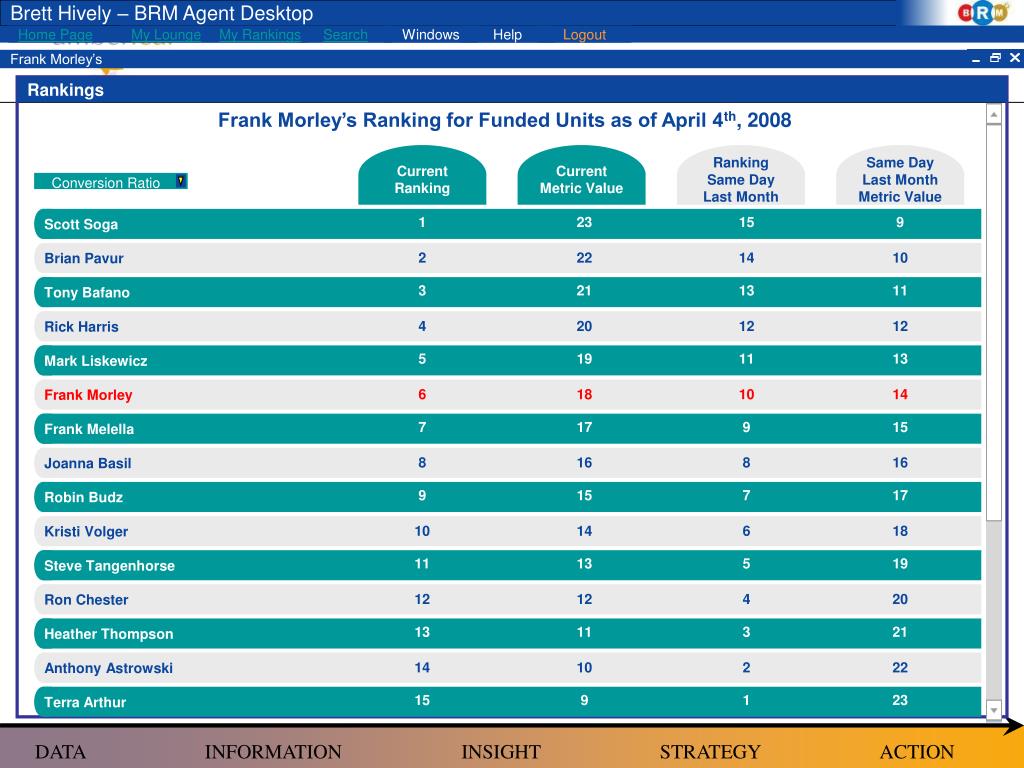
Task: Select Ron Chester row name
Action: point(86,600)
